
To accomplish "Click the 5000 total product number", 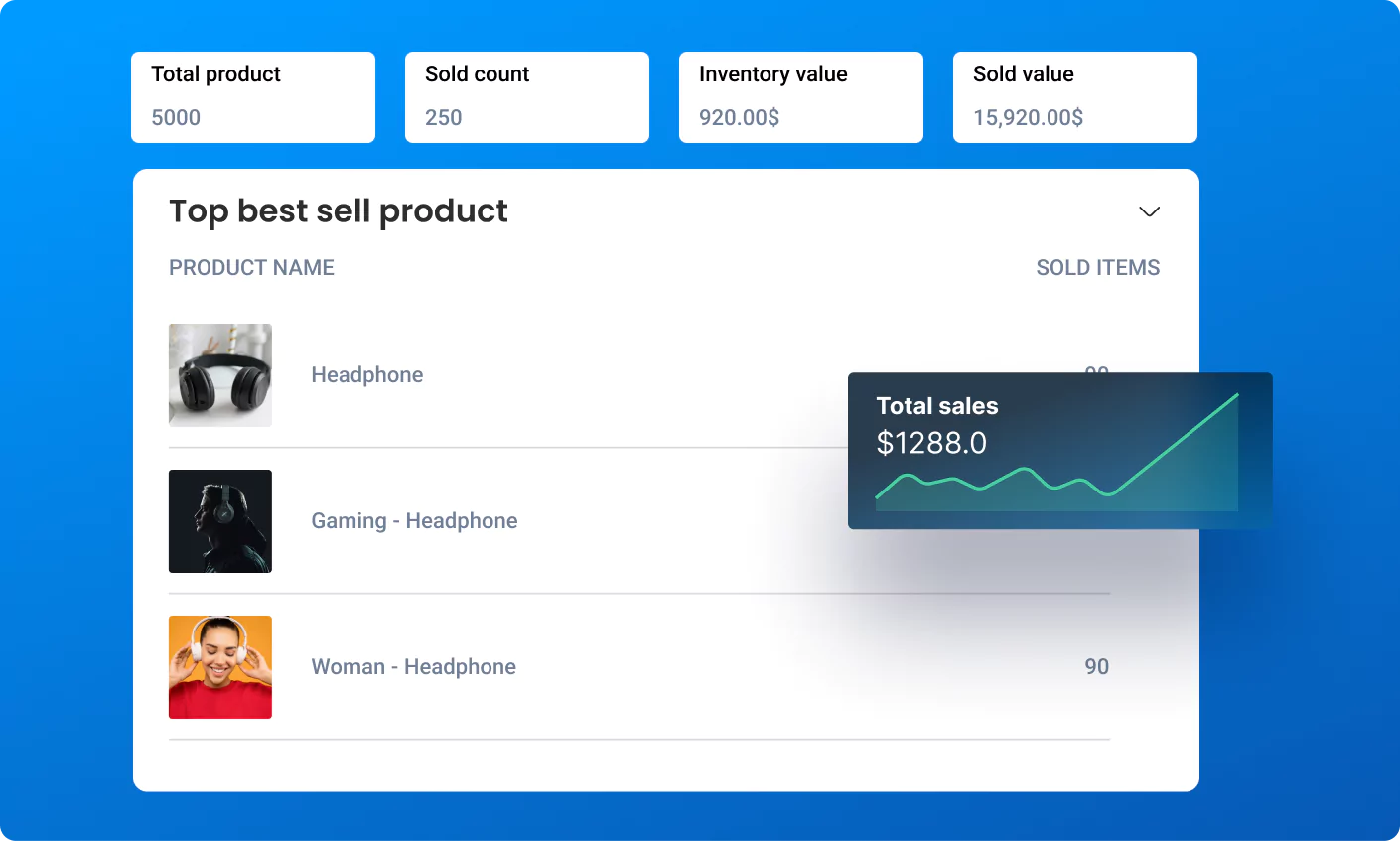I will tap(176, 118).
